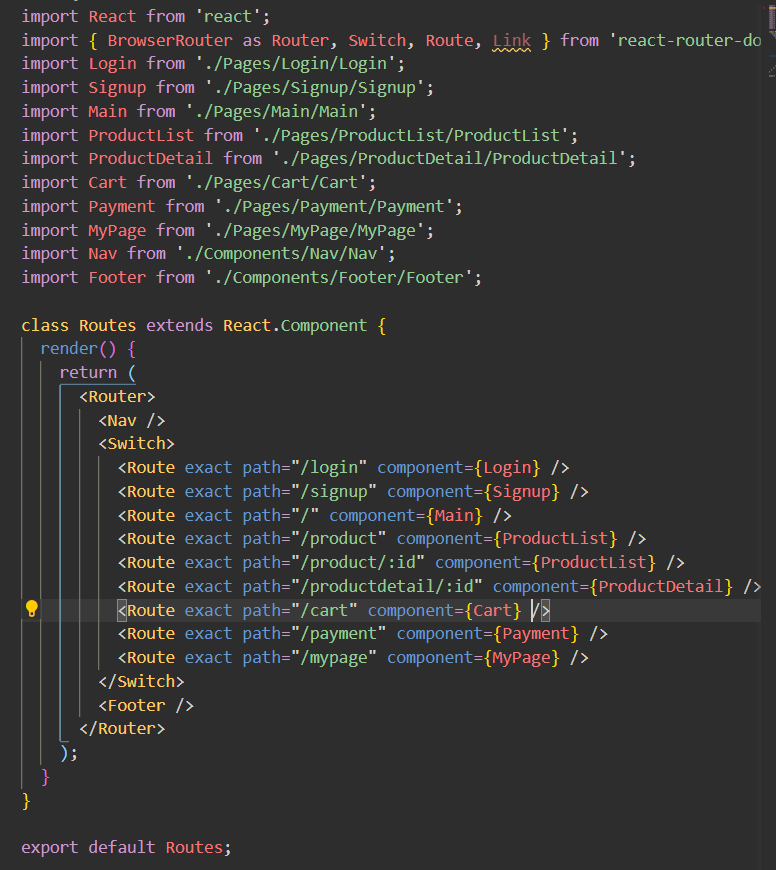The height and width of the screenshot is (870, 776).
Task: Click the "/signup" route path
Action: tap(333, 492)
